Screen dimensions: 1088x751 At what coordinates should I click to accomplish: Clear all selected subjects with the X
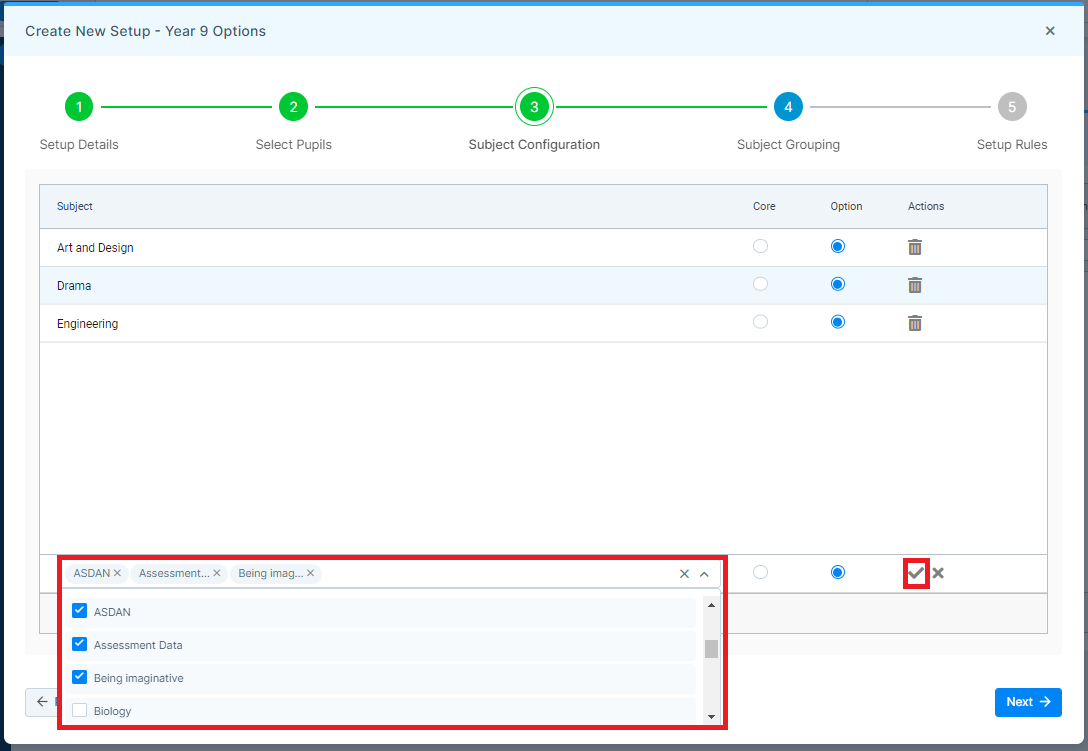684,573
